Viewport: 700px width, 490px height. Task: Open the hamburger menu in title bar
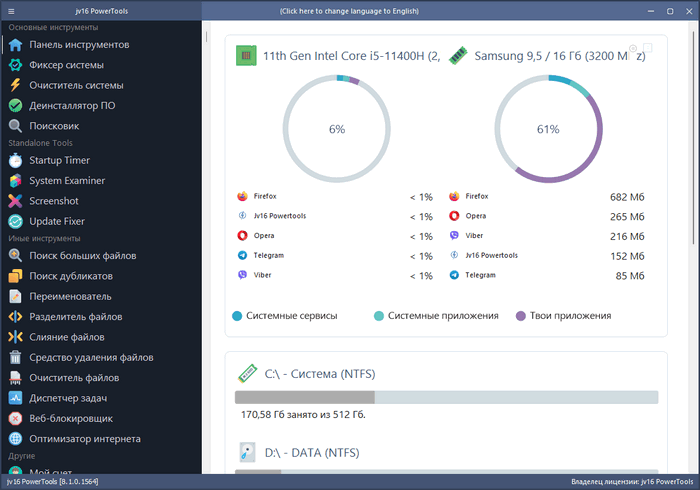[x=11, y=11]
